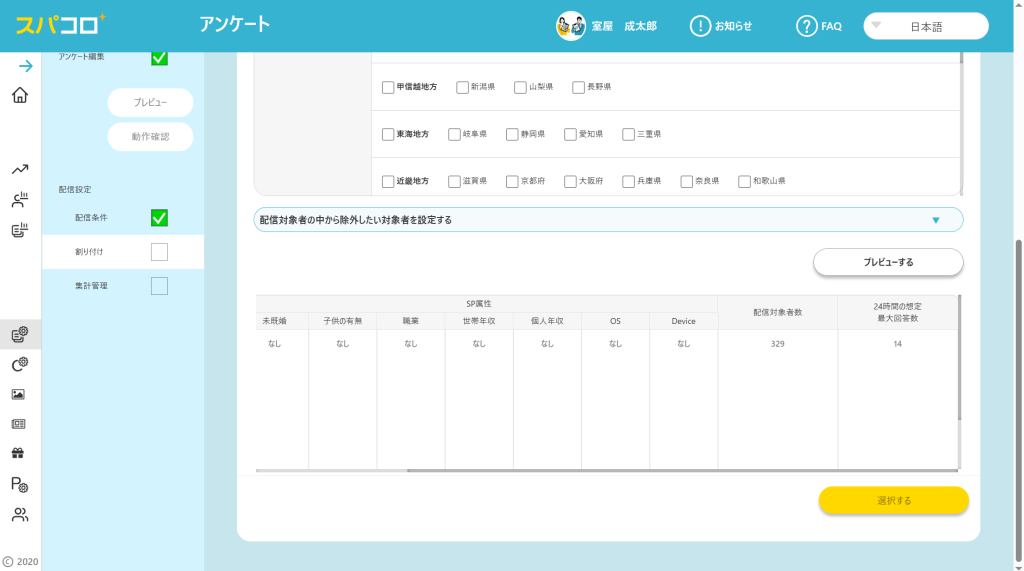Check the 京都府 checkbox
The width and height of the screenshot is (1024, 571).
point(512,181)
